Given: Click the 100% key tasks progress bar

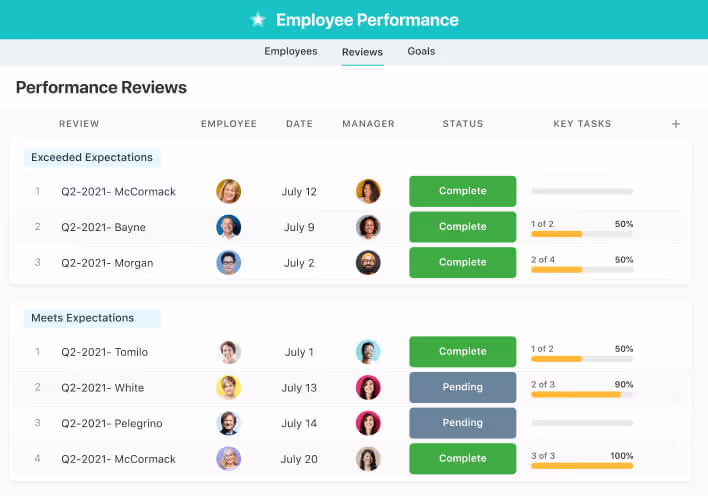Looking at the screenshot, I should (x=581, y=466).
